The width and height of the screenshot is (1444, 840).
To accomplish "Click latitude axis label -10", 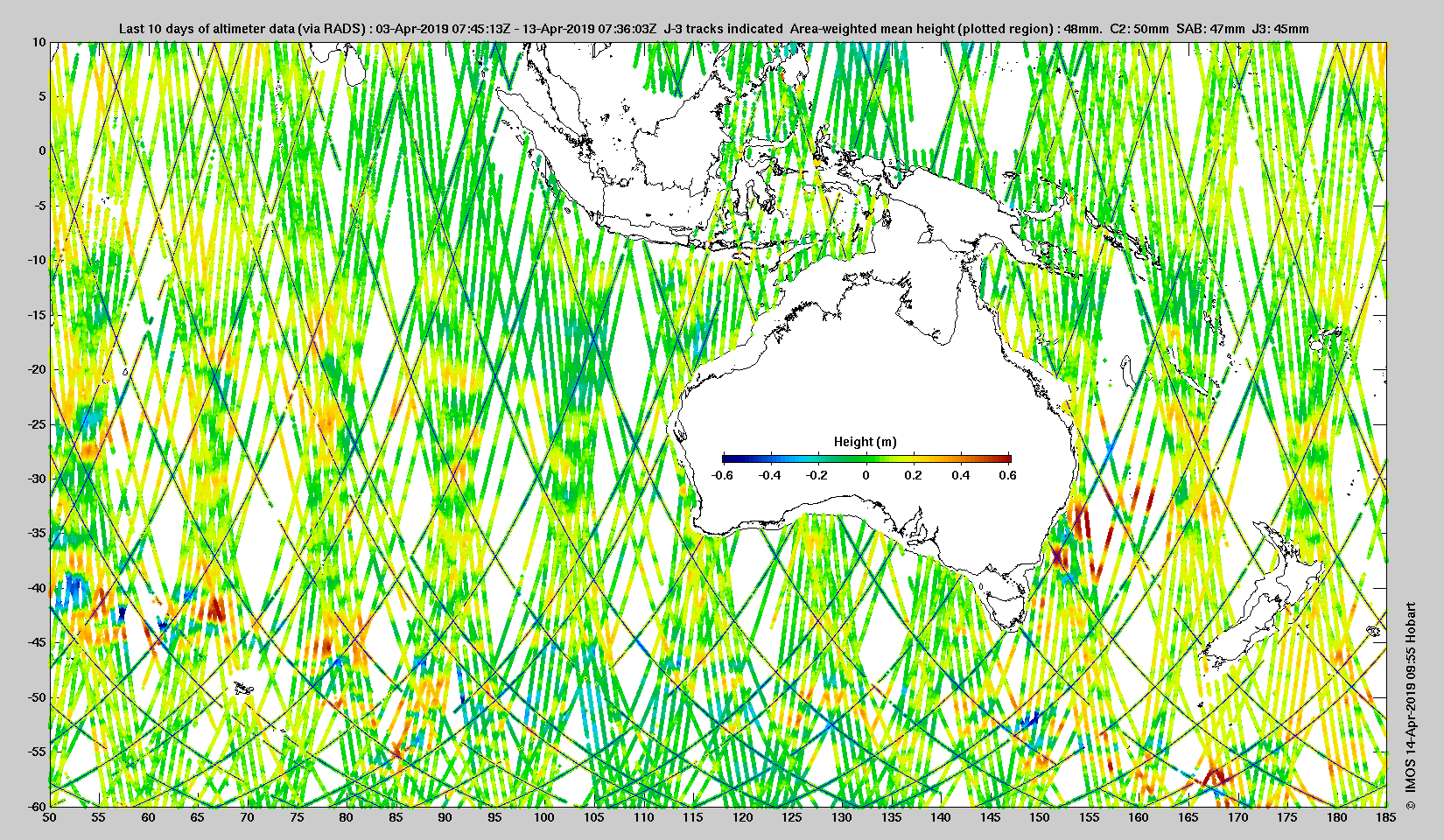I will (x=36, y=260).
